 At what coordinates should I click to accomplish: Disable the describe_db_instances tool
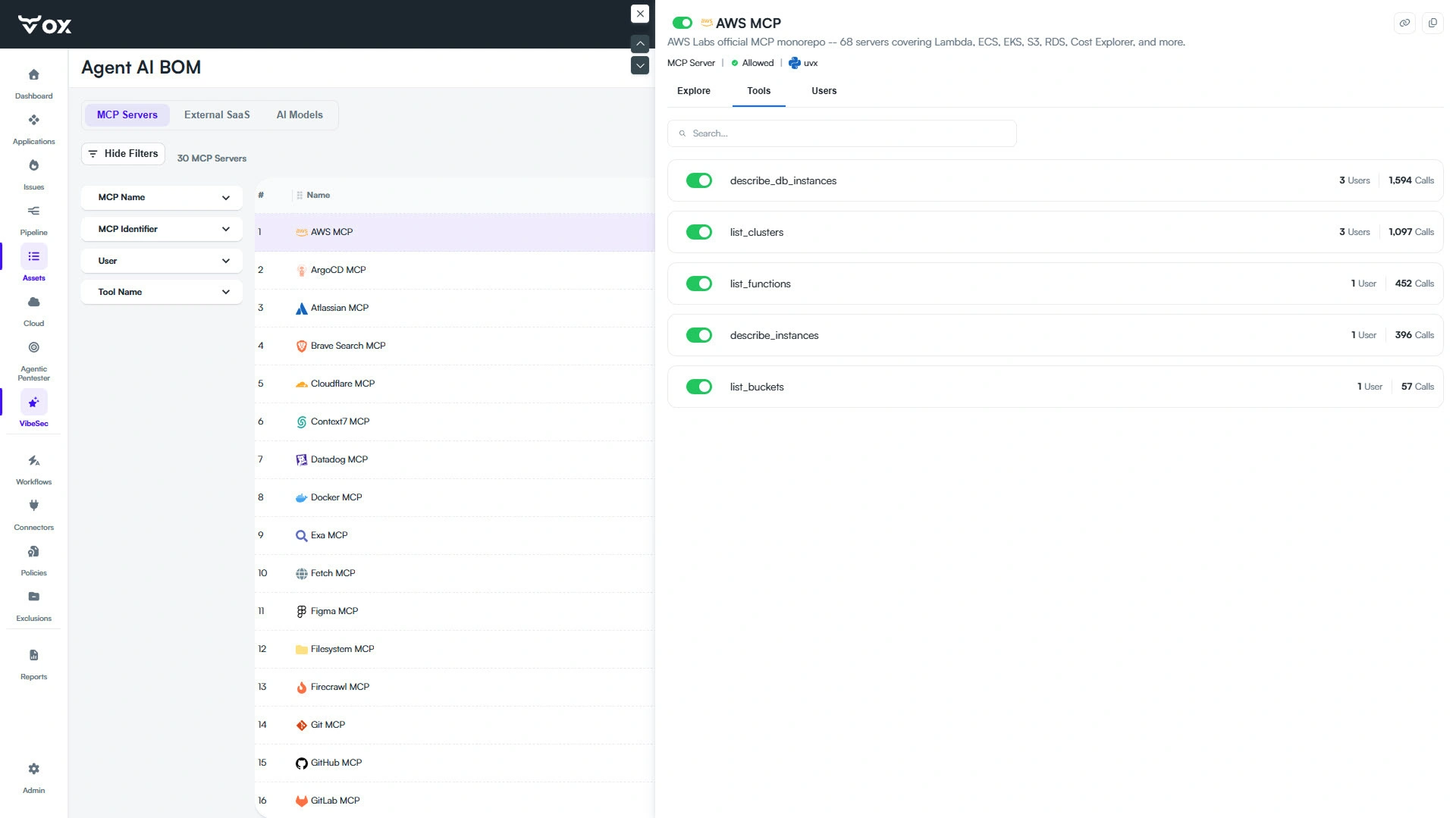pos(699,180)
